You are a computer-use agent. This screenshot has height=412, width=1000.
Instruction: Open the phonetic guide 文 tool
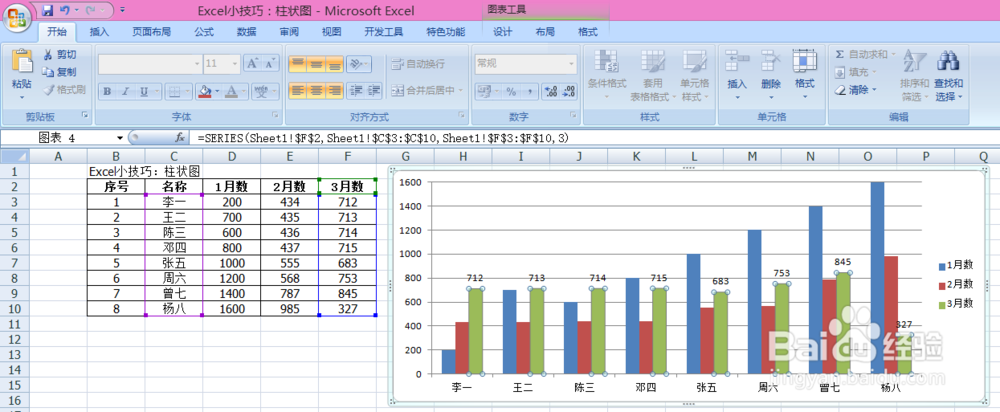pos(260,91)
